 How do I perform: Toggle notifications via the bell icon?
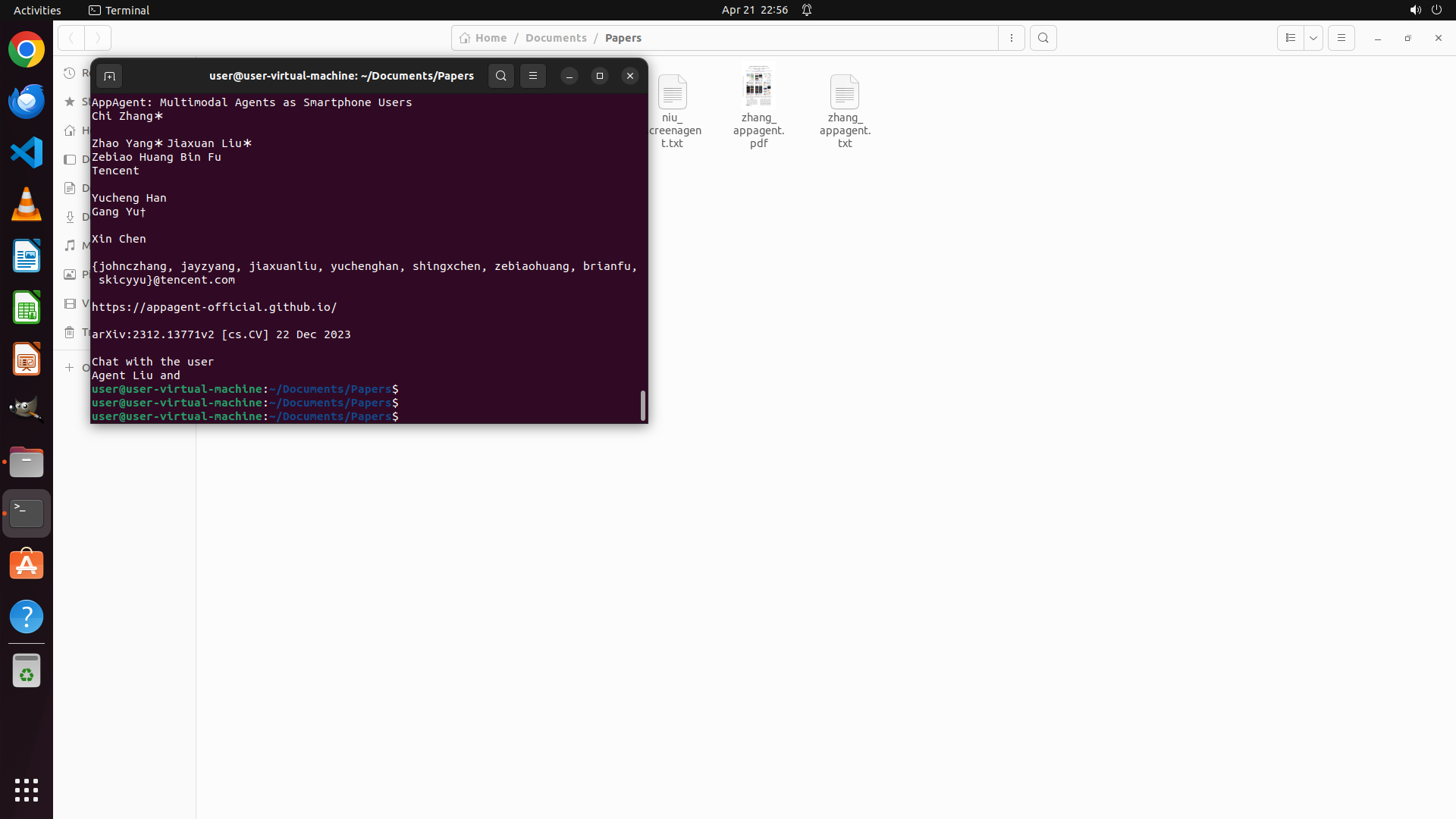pyautogui.click(x=807, y=10)
